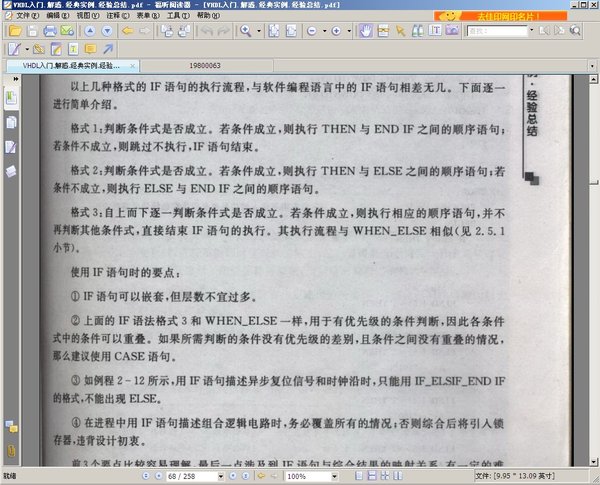Click the note with pencil annotation icon
The image size is (600, 485).
56,49
